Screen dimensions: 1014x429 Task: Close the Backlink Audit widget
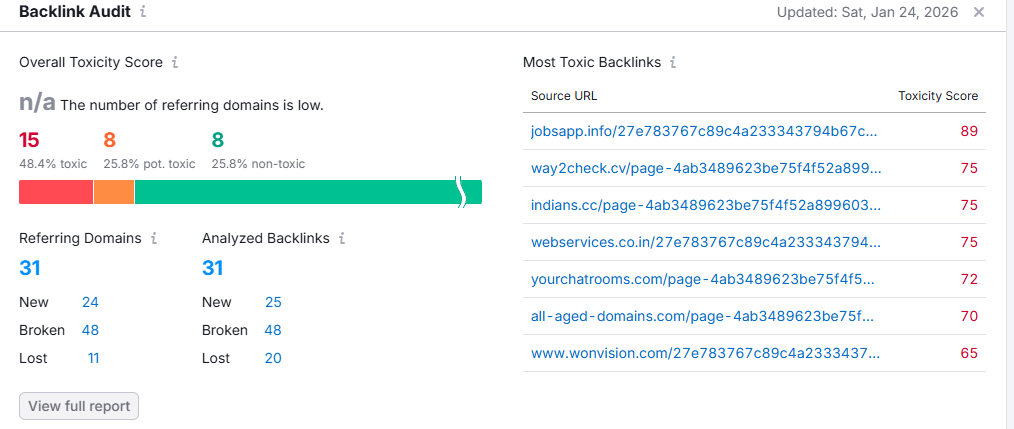pos(979,12)
